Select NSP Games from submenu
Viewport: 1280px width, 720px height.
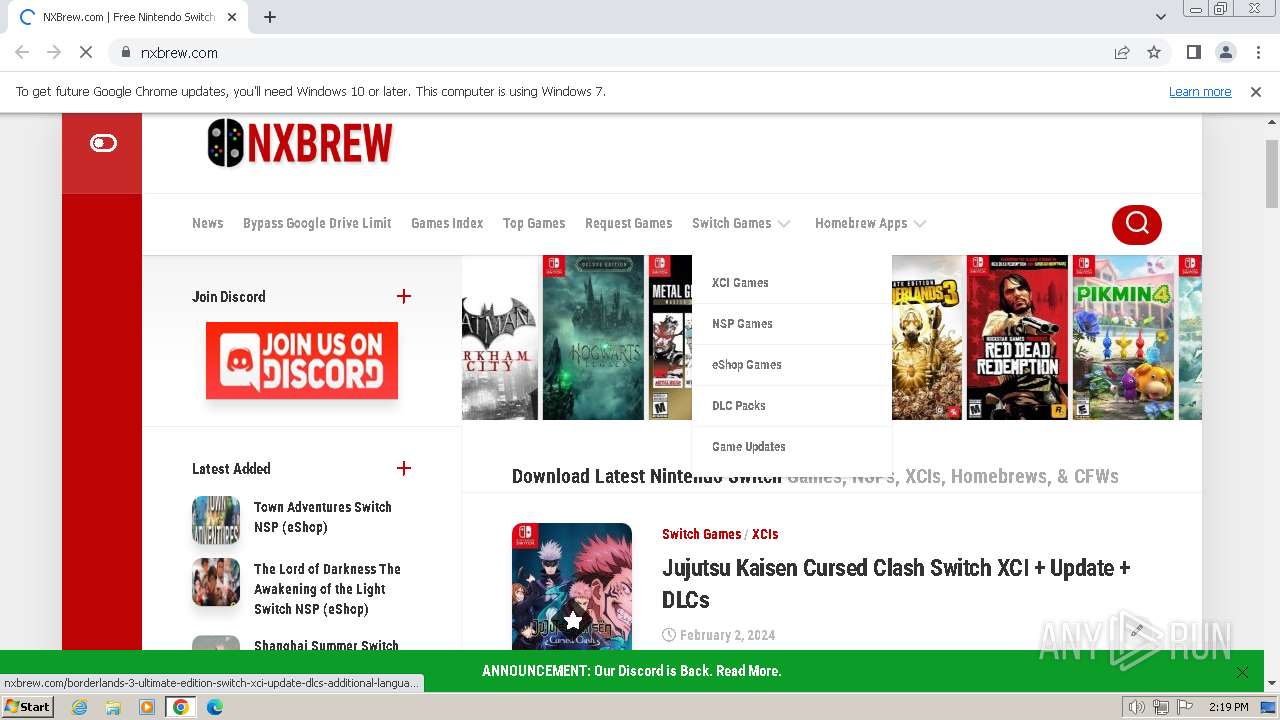tap(742, 324)
